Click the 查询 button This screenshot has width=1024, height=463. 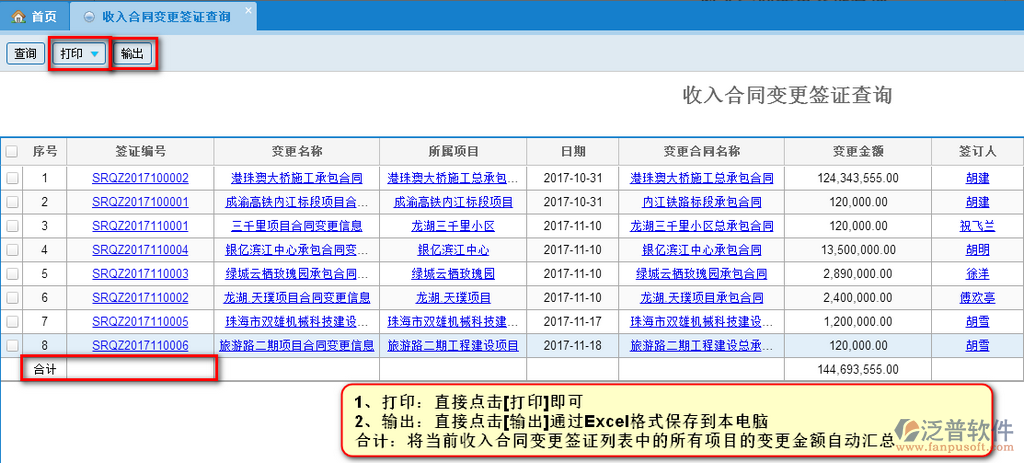coord(25,54)
